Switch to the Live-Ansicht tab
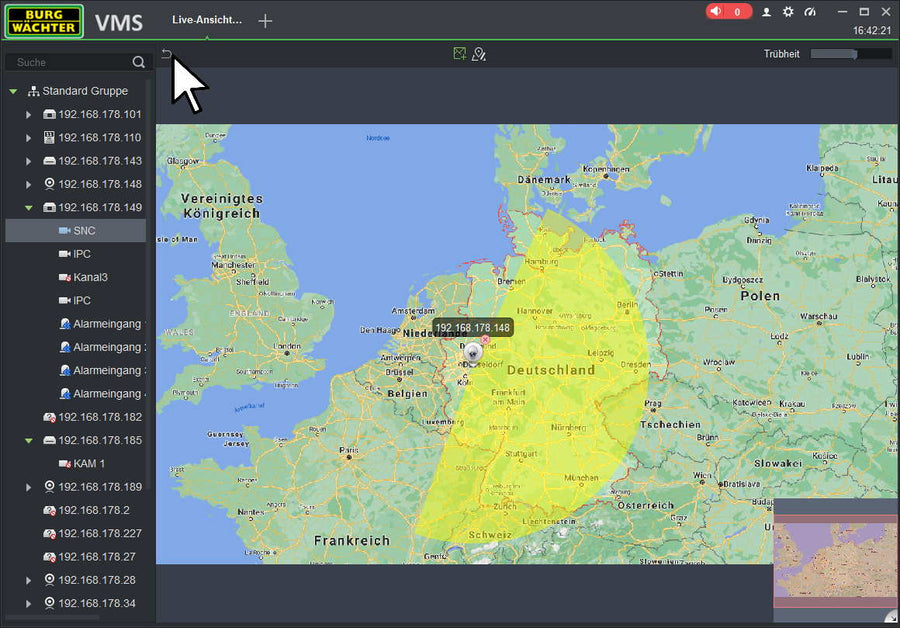The height and width of the screenshot is (628, 900). tap(207, 20)
